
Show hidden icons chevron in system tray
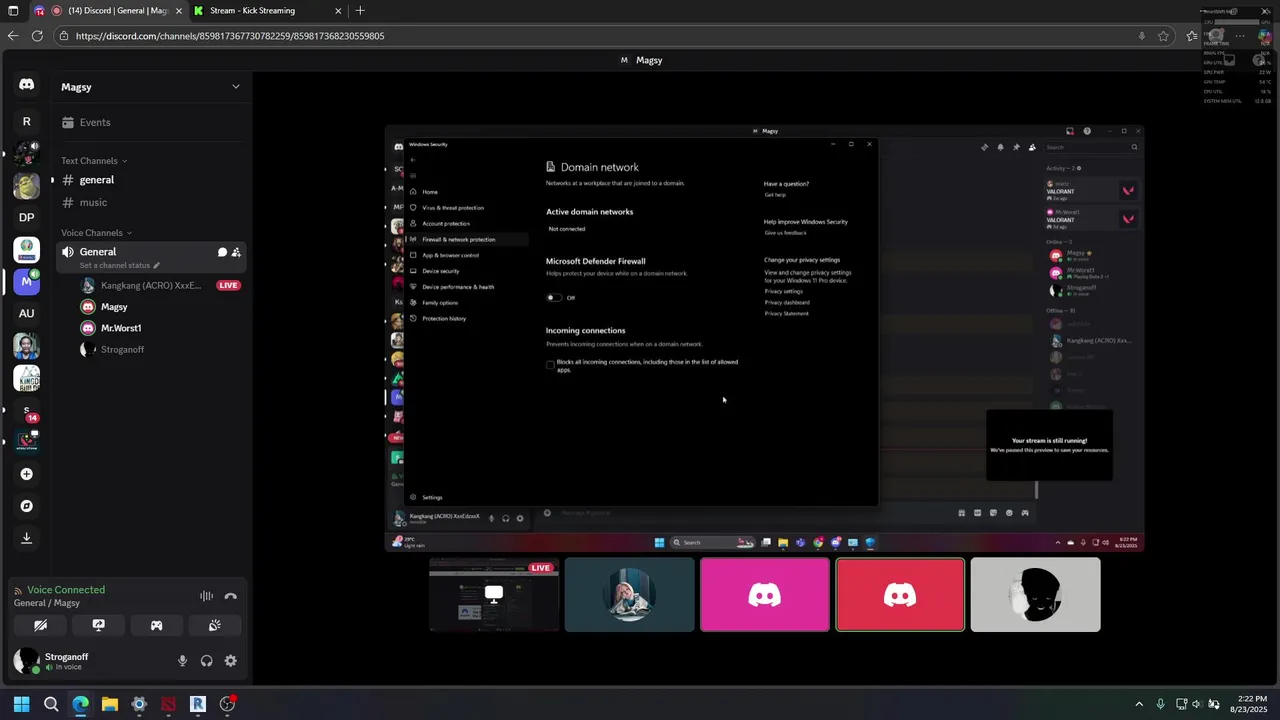click(x=1138, y=704)
